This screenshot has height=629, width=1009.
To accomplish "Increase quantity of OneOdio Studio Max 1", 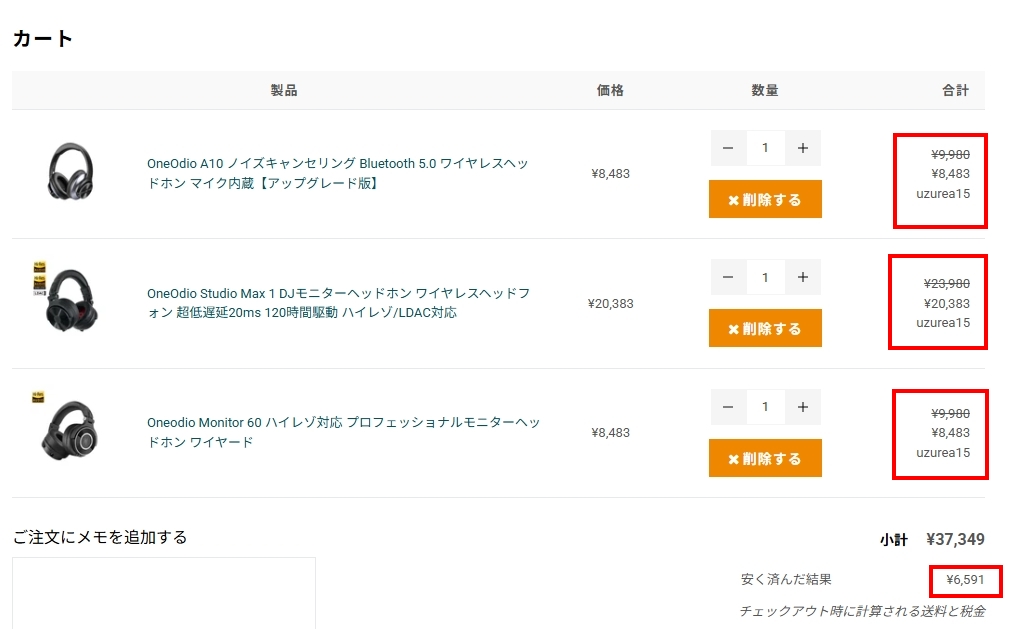I will (802, 277).
